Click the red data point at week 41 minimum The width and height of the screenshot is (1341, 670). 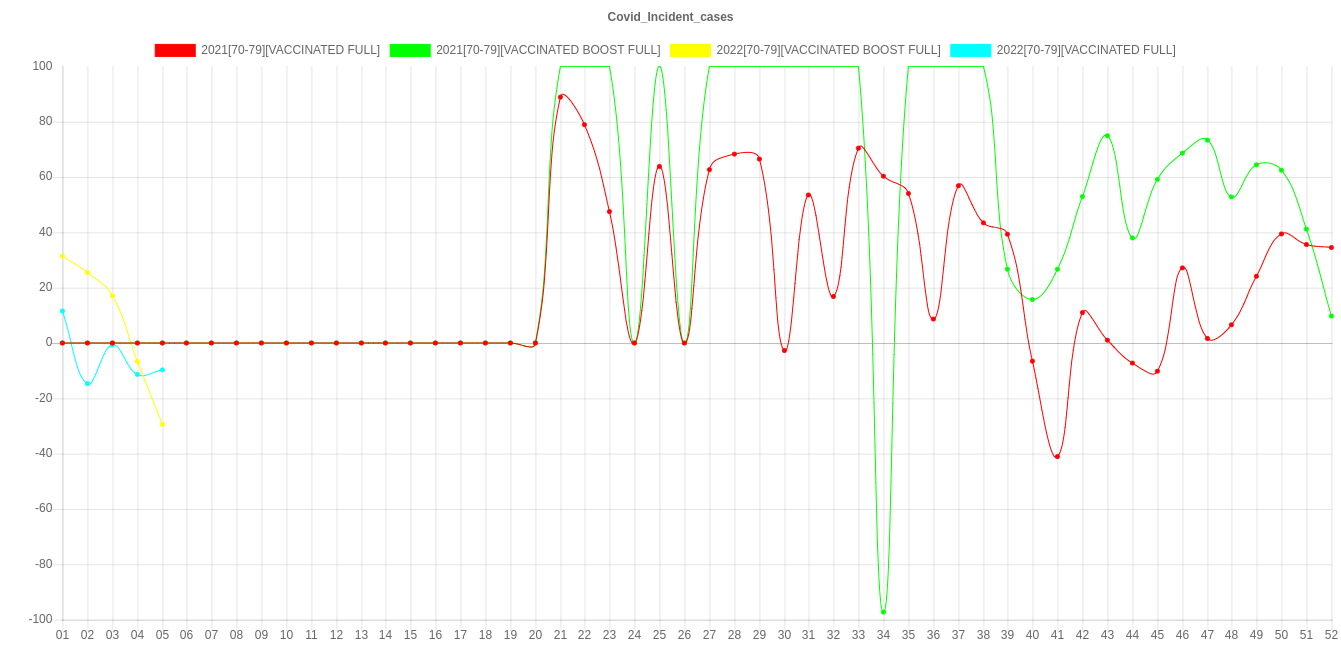click(1057, 457)
